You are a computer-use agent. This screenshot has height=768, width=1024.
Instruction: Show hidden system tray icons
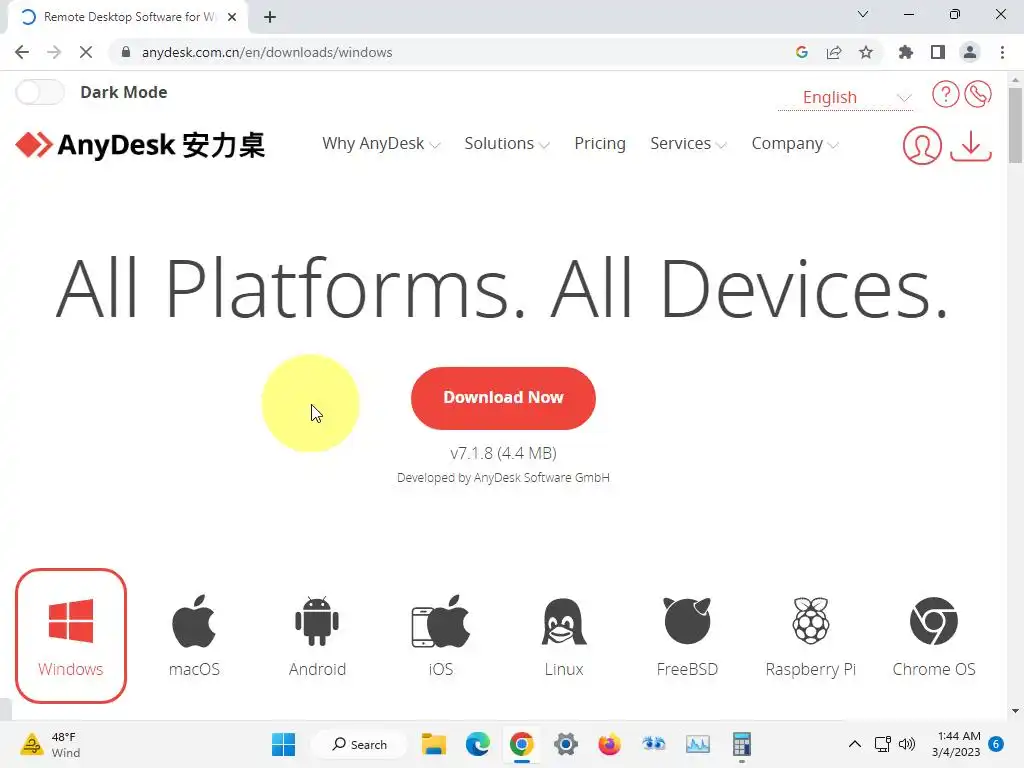click(854, 744)
